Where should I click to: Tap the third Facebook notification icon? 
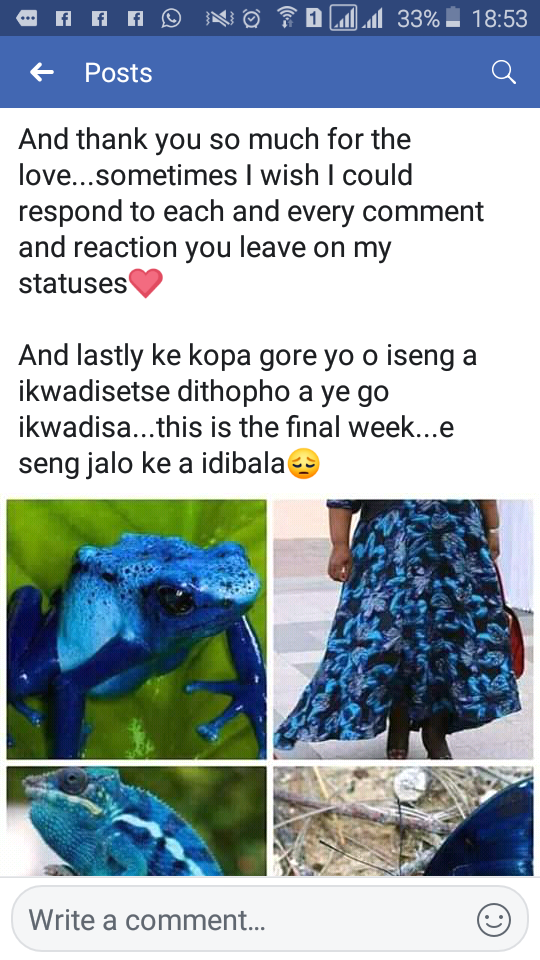click(x=135, y=19)
